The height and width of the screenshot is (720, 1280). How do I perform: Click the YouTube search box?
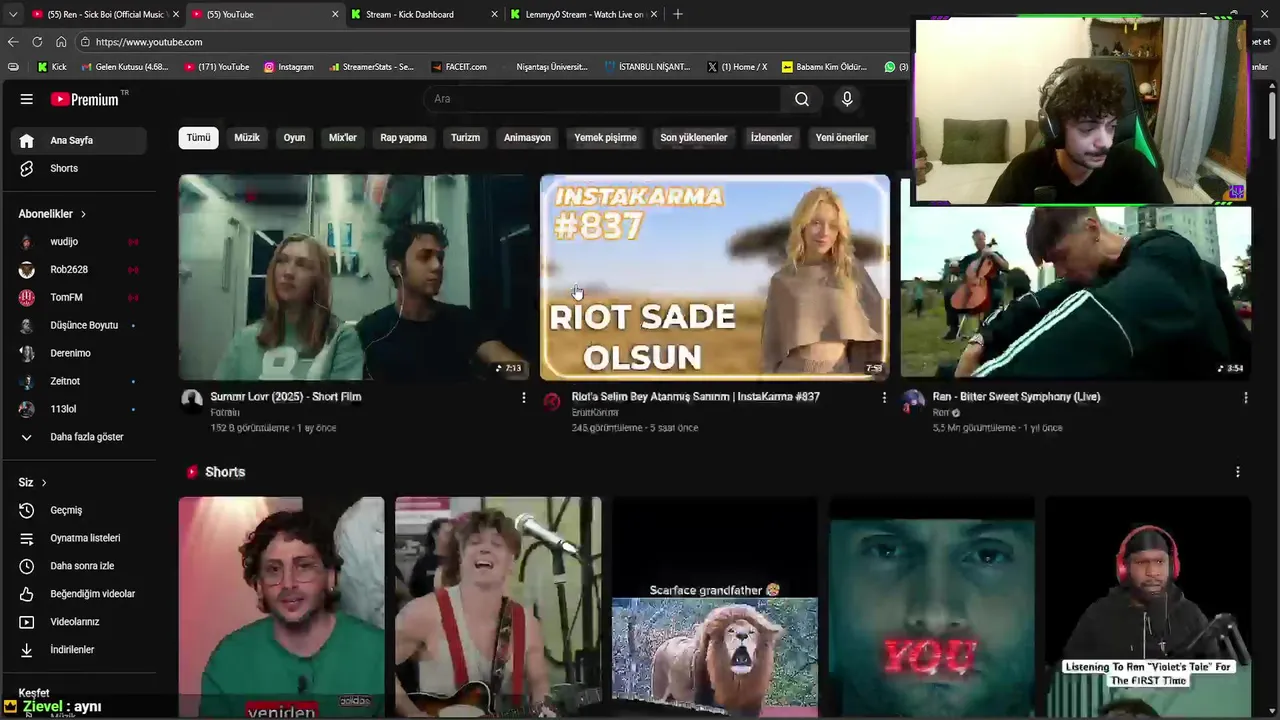coord(602,99)
